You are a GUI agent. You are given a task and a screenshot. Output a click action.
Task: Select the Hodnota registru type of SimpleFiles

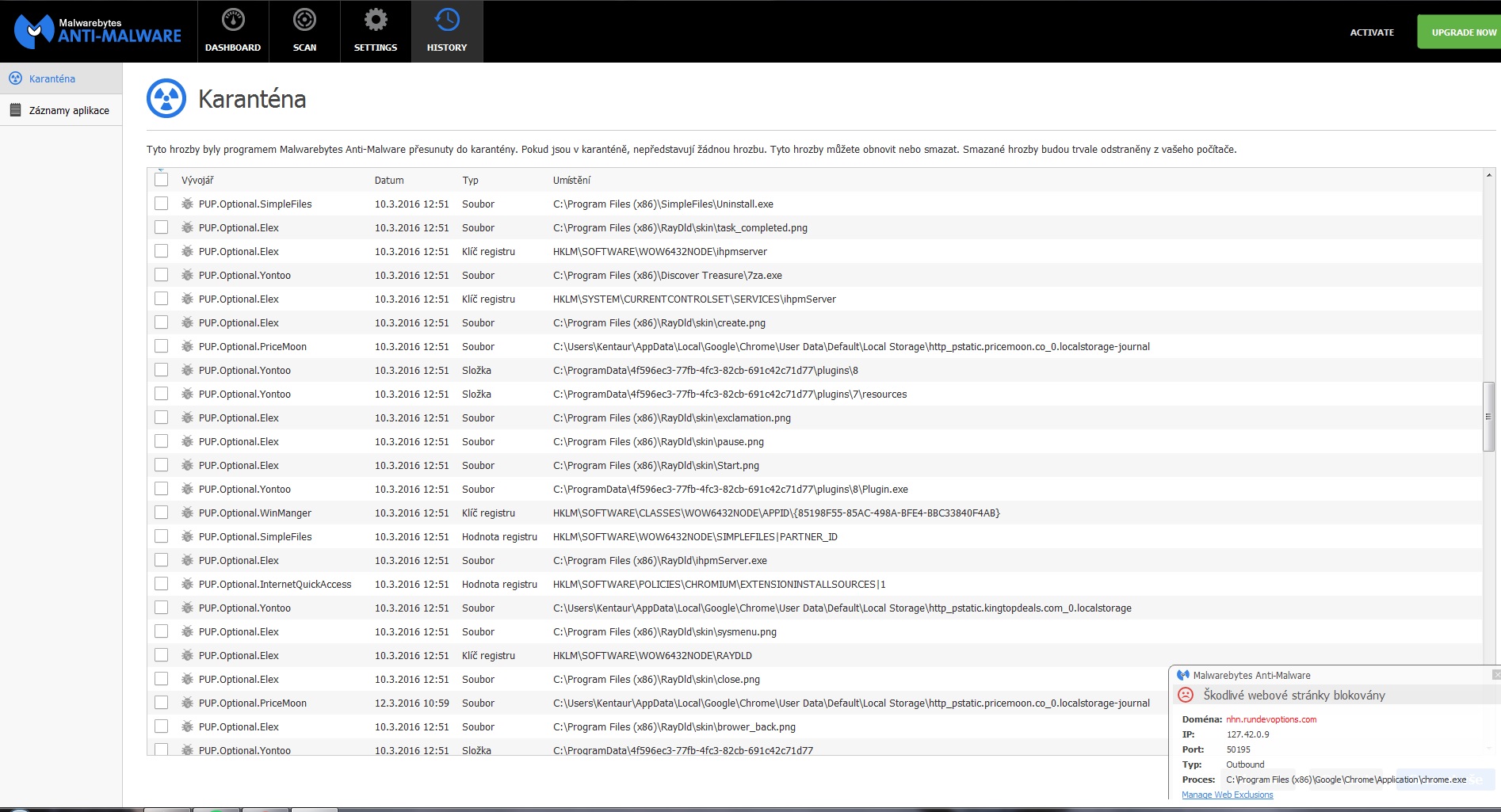tap(499, 536)
